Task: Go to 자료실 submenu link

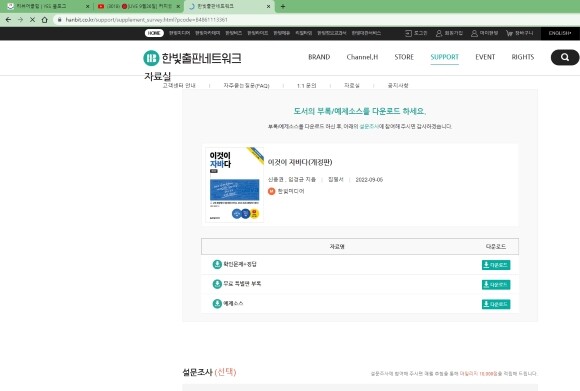Action: [x=351, y=85]
